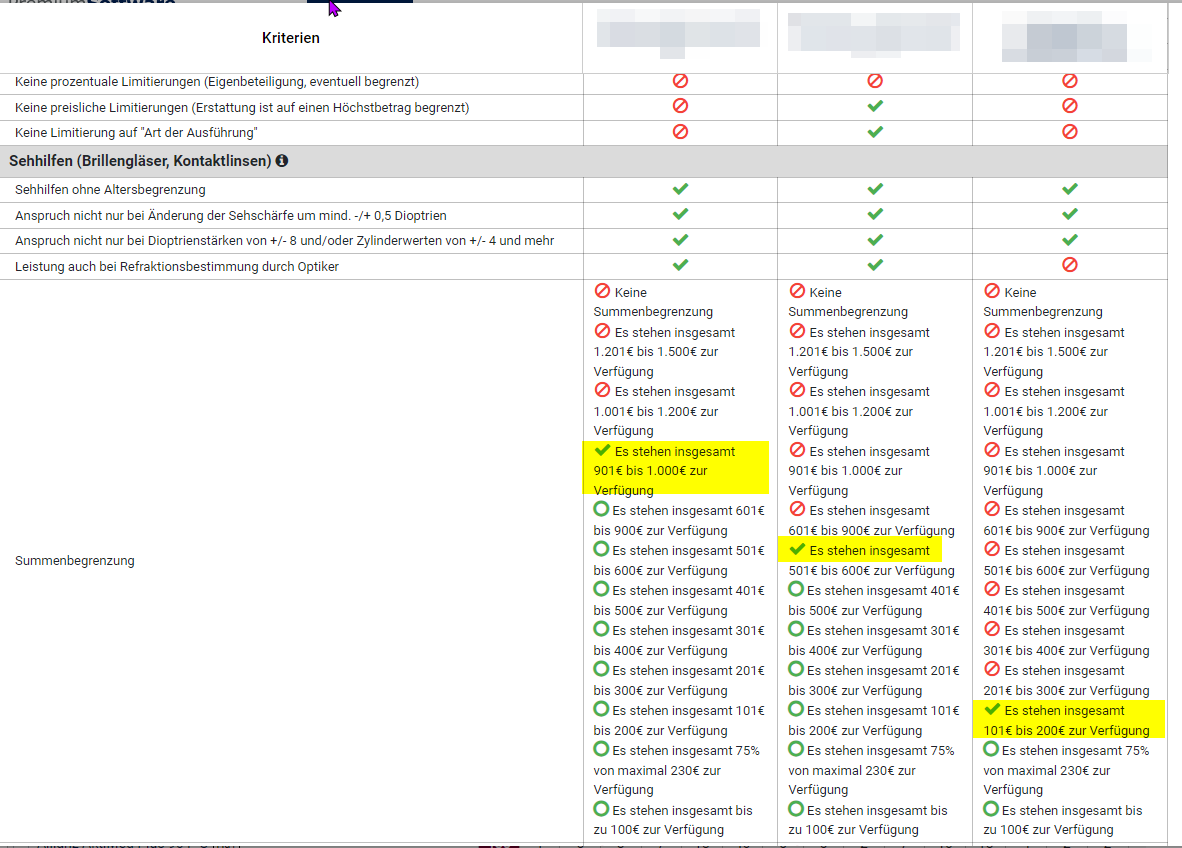Screen dimensions: 1182x848
Task: Click the "Keine prozentuale Limitierungen" row label
Action: click(217, 81)
